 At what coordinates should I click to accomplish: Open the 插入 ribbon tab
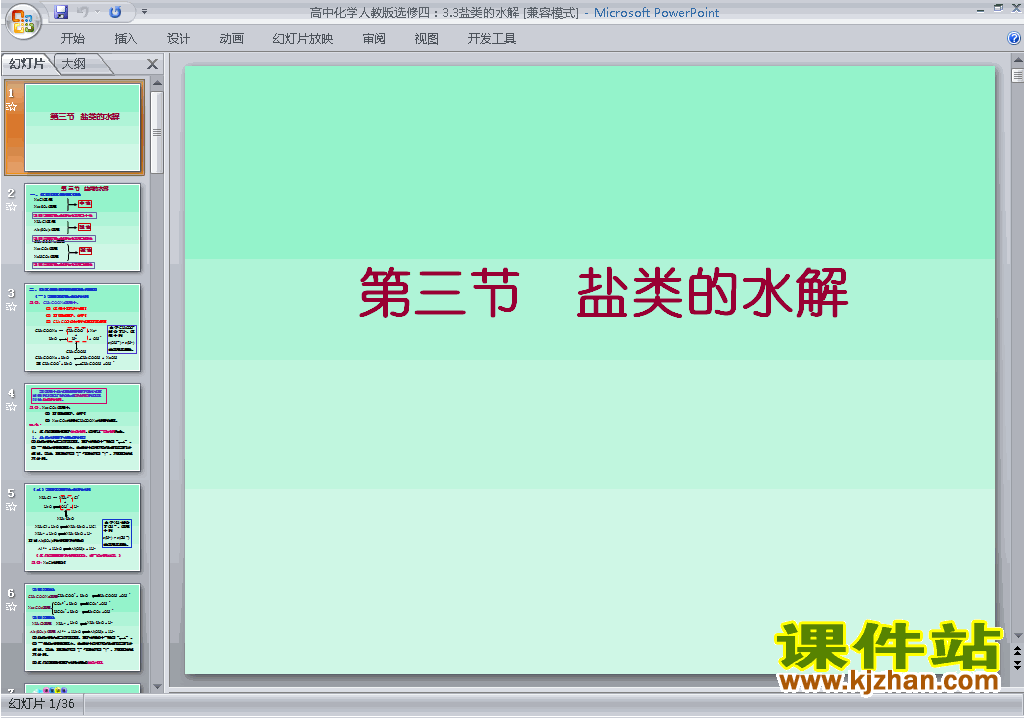tap(125, 39)
